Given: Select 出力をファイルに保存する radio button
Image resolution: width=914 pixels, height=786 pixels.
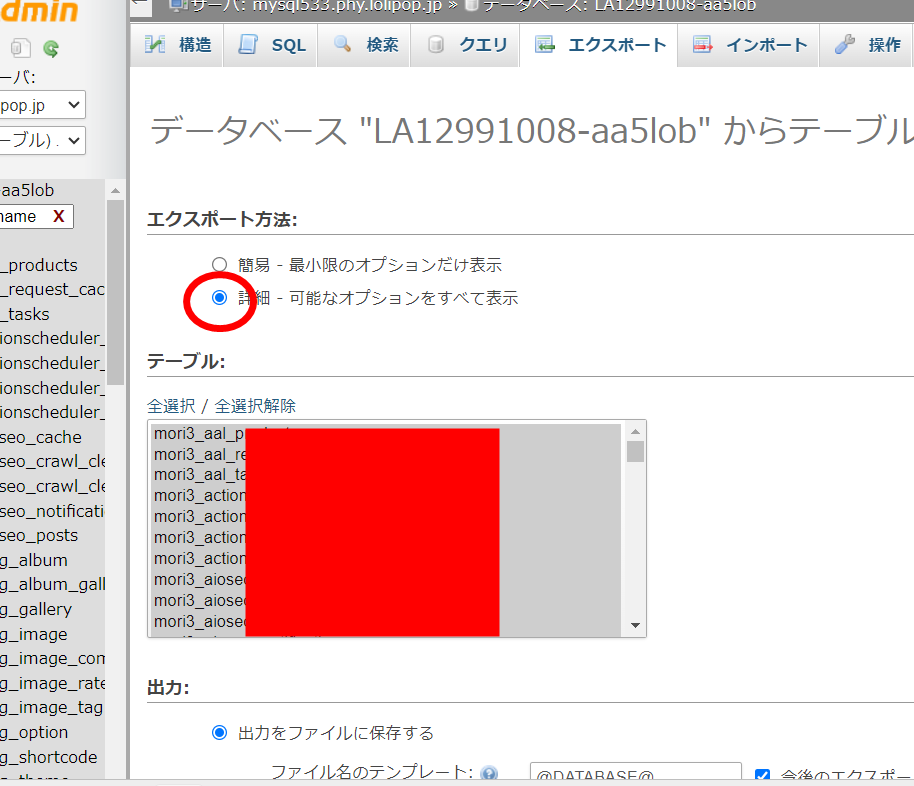Looking at the screenshot, I should click(220, 733).
